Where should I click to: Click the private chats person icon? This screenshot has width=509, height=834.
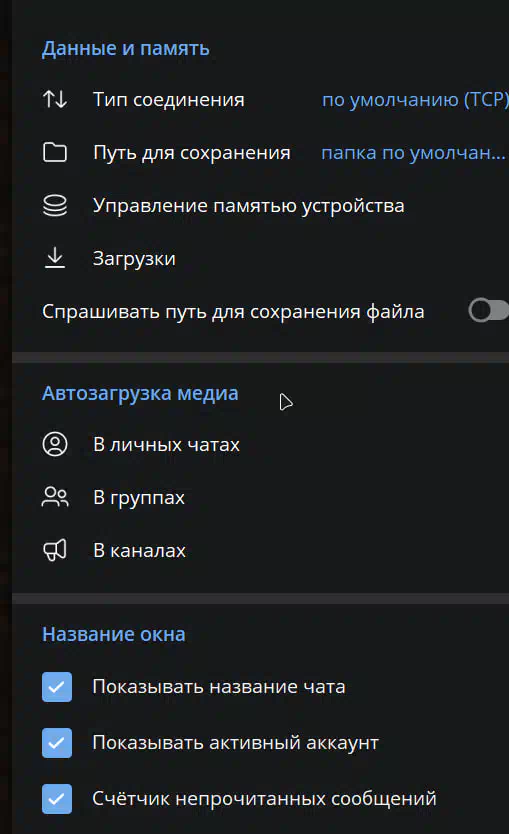point(55,444)
